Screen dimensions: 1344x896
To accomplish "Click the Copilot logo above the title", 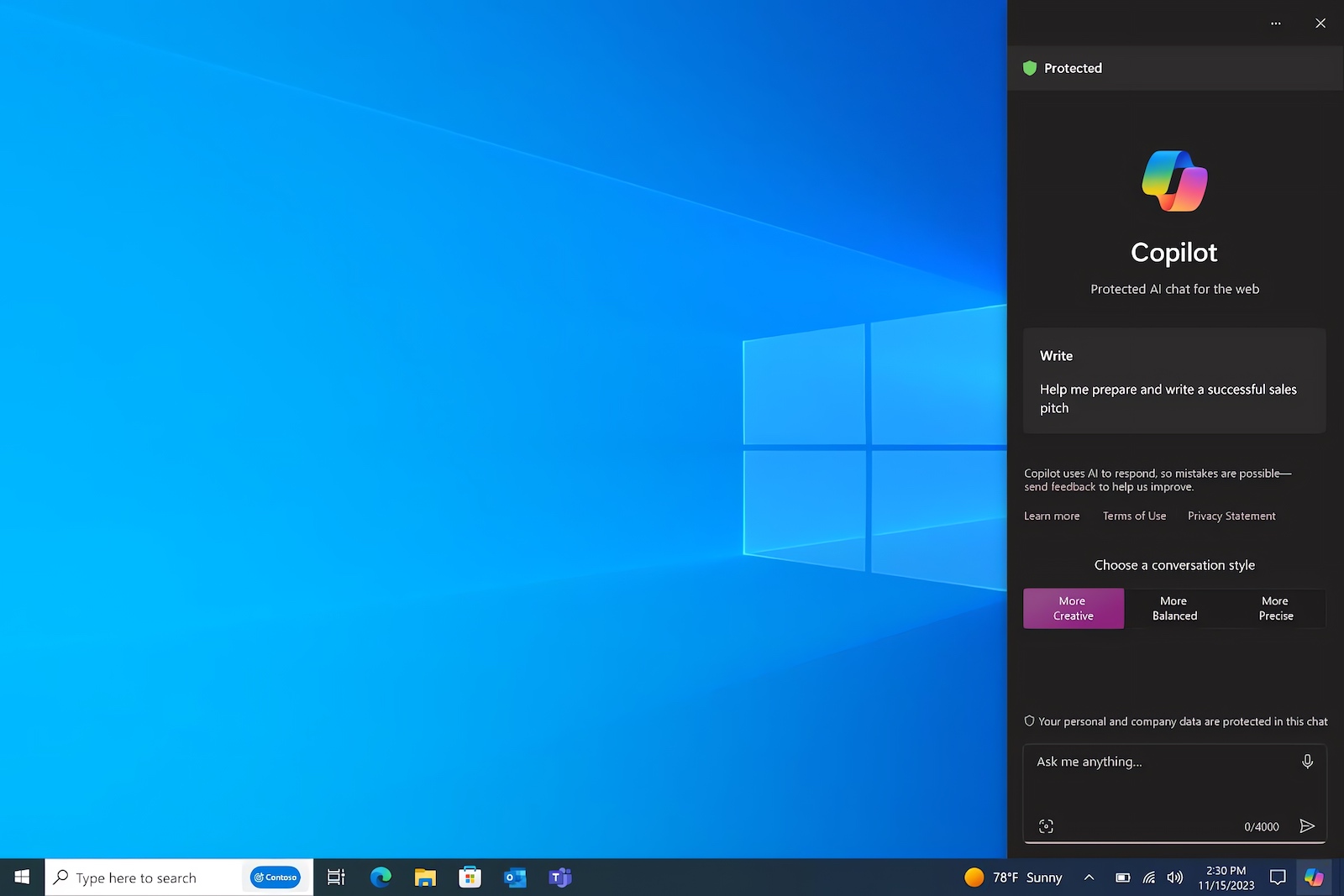I will coord(1173,180).
